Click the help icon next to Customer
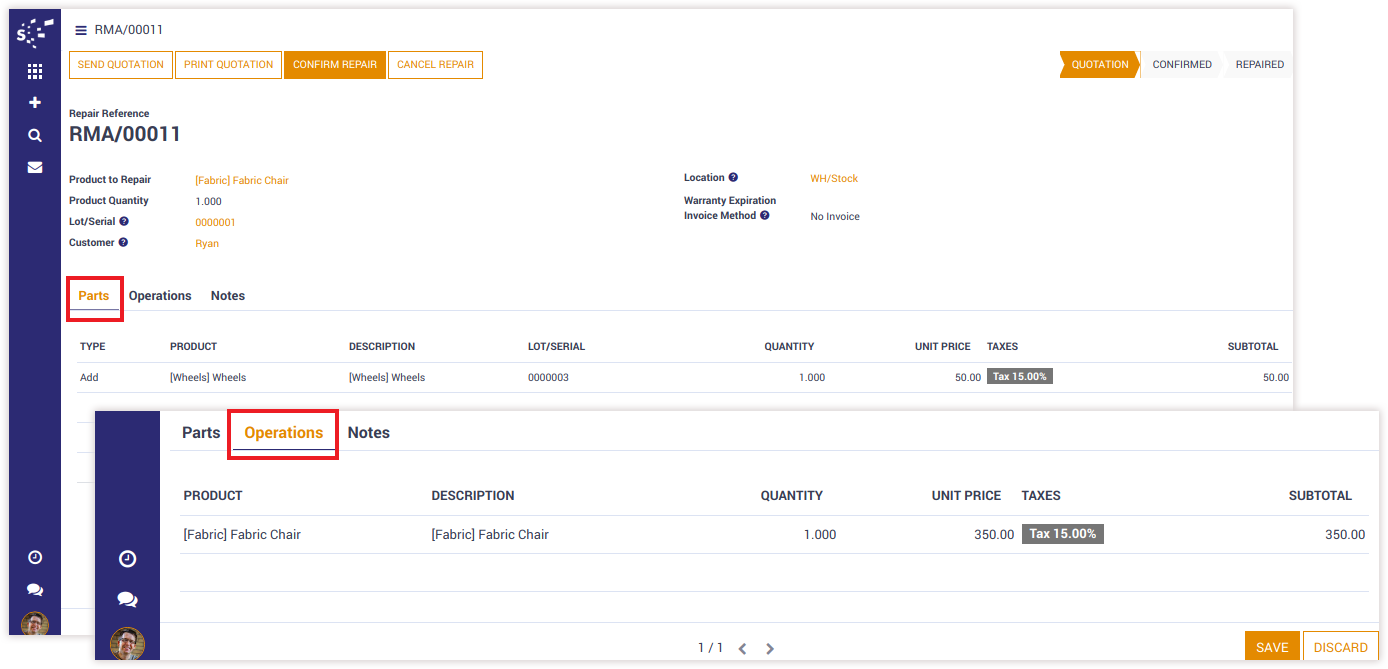This screenshot has width=1388, height=669. pyautogui.click(x=123, y=242)
